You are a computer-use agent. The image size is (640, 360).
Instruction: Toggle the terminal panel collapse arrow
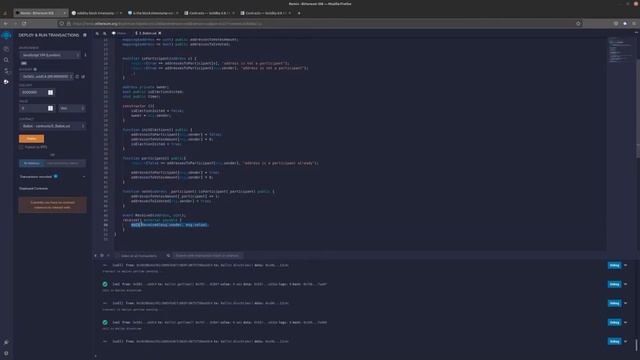click(x=96, y=256)
